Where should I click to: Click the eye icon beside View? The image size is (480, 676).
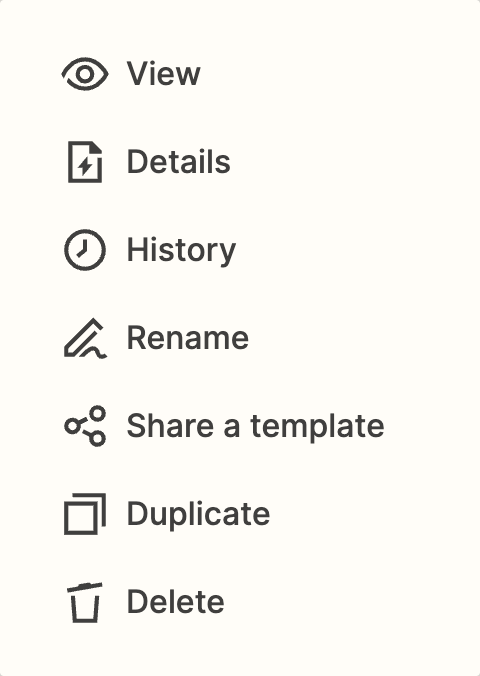click(85, 74)
